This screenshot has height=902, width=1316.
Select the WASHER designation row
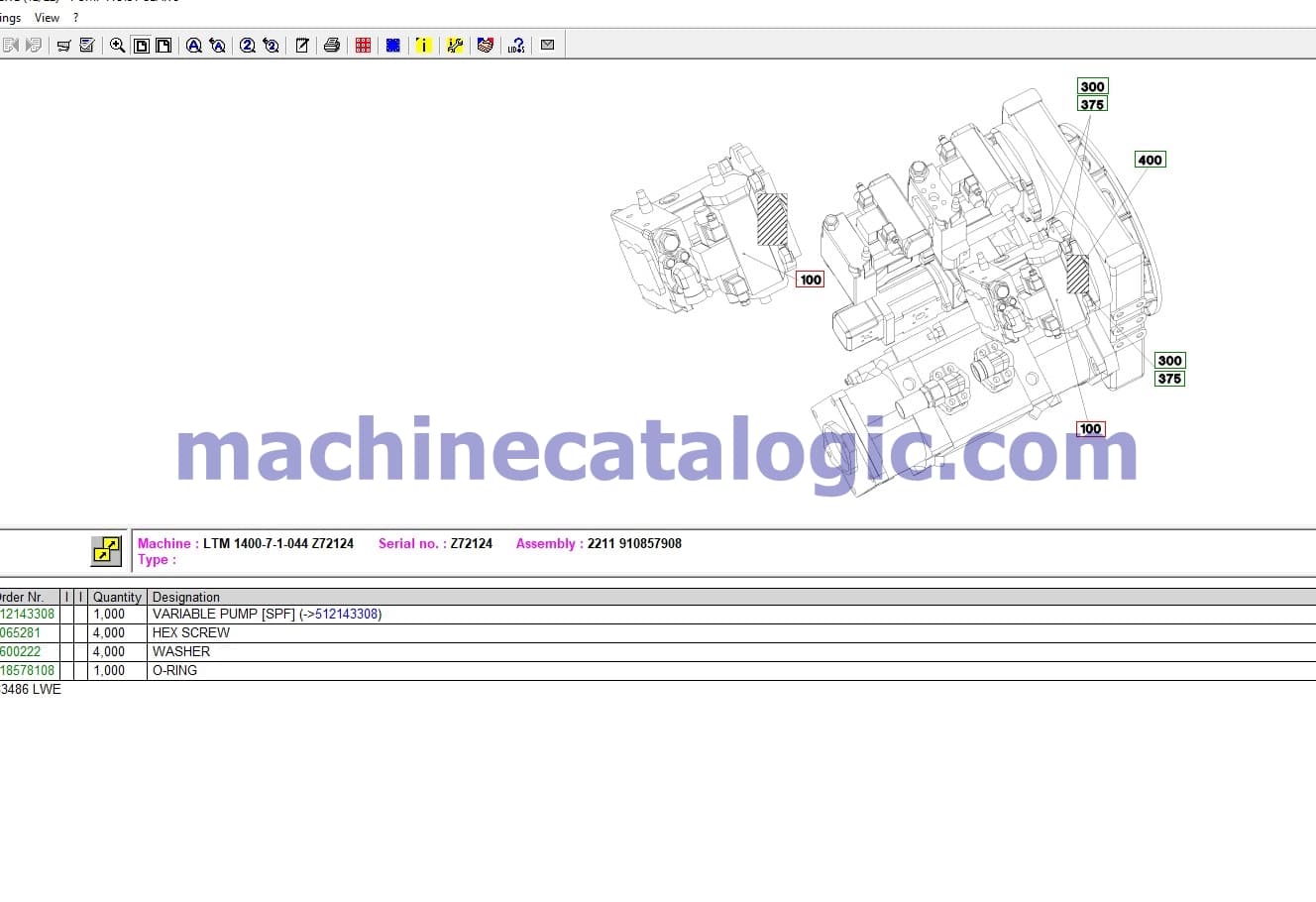click(x=181, y=652)
